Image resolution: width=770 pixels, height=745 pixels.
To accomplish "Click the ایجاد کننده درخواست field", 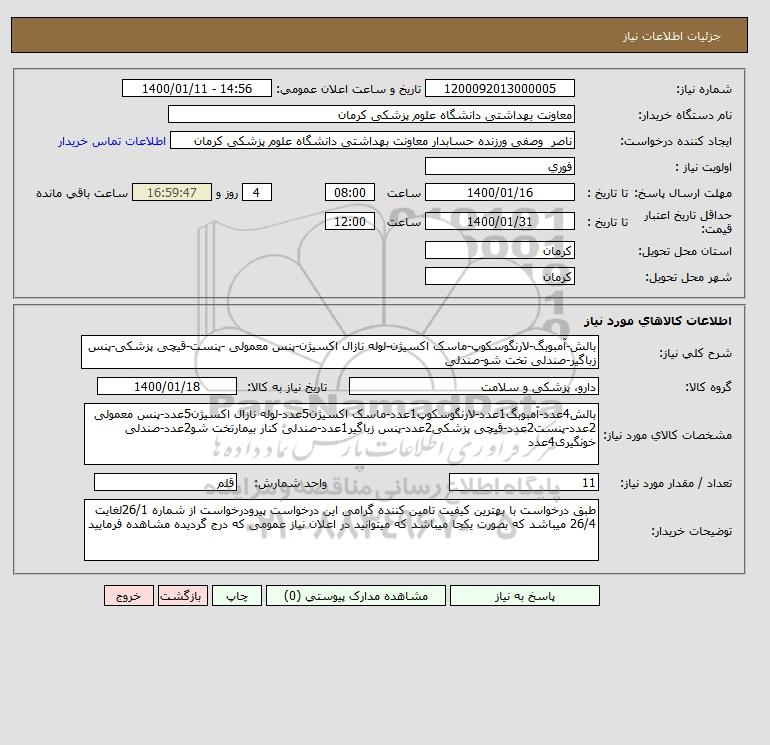I will (x=372, y=140).
